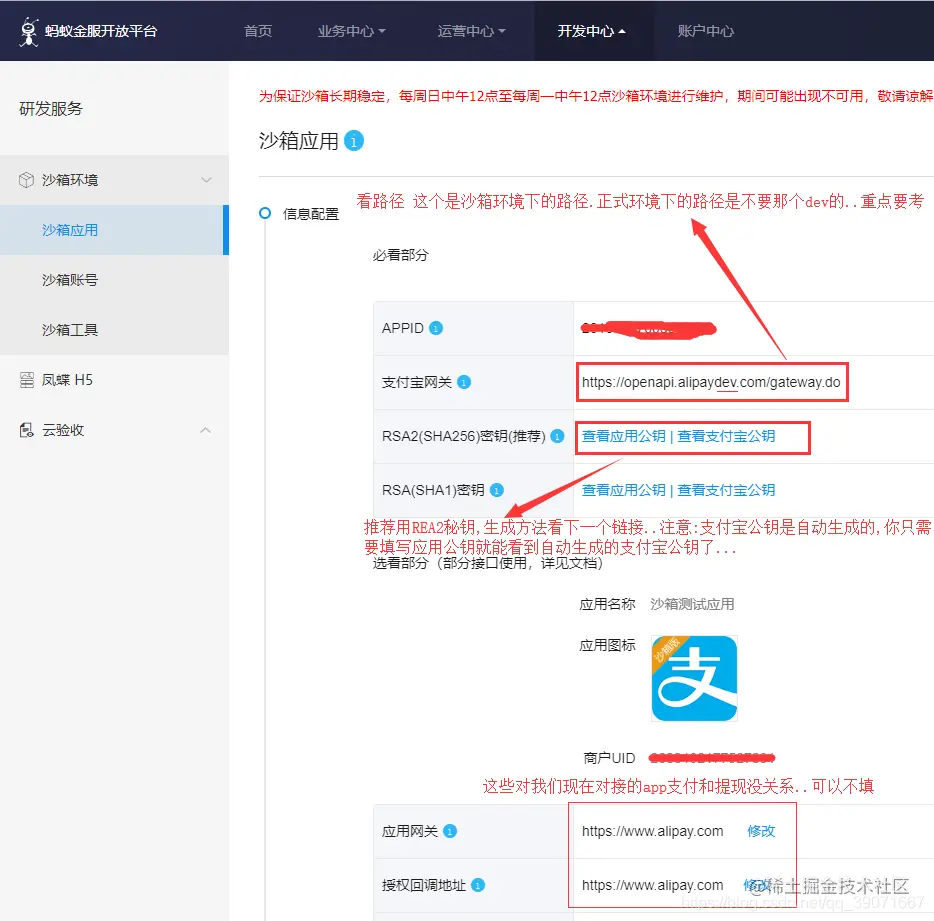Click the info icon next to 应用网关

[450, 831]
